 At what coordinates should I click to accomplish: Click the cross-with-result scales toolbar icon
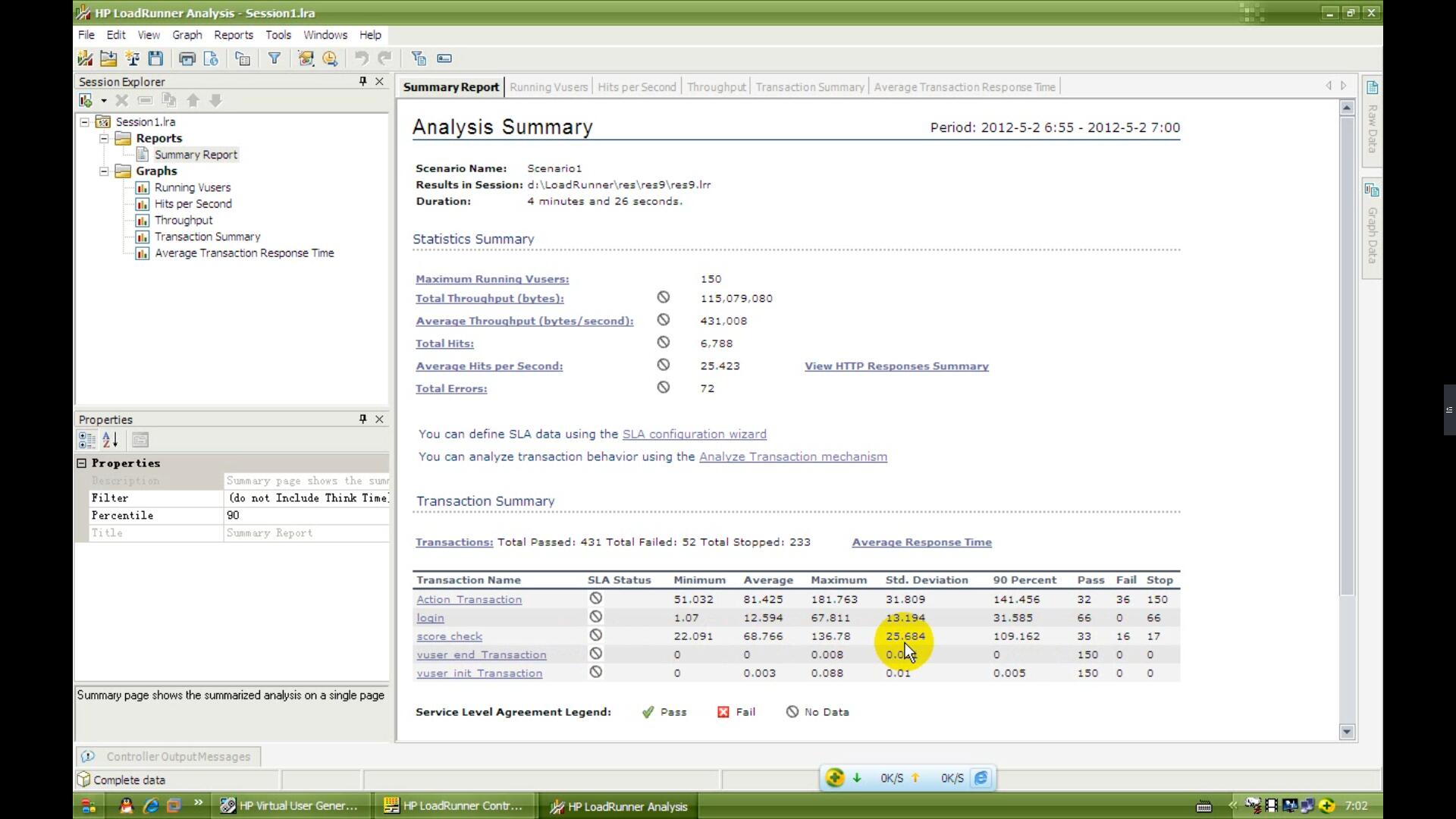(x=133, y=58)
